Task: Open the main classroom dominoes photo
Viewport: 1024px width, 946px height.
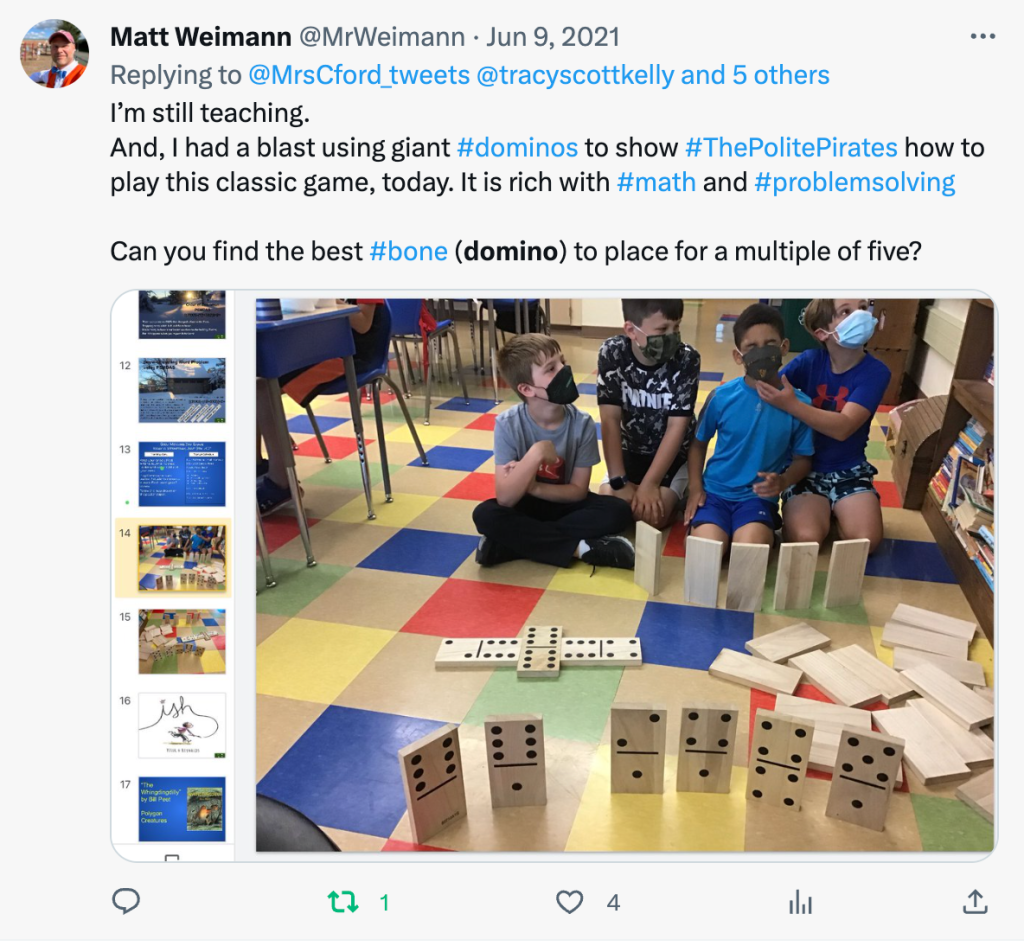Action: (x=624, y=575)
